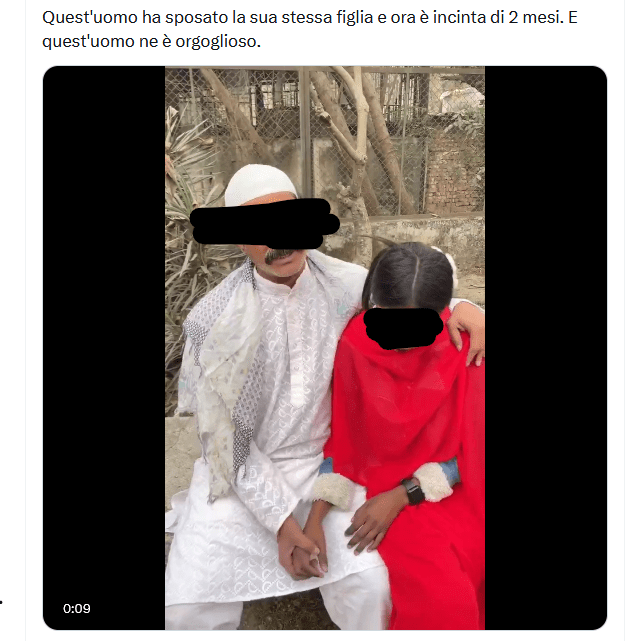Play the embedded video in the post

point(325,348)
